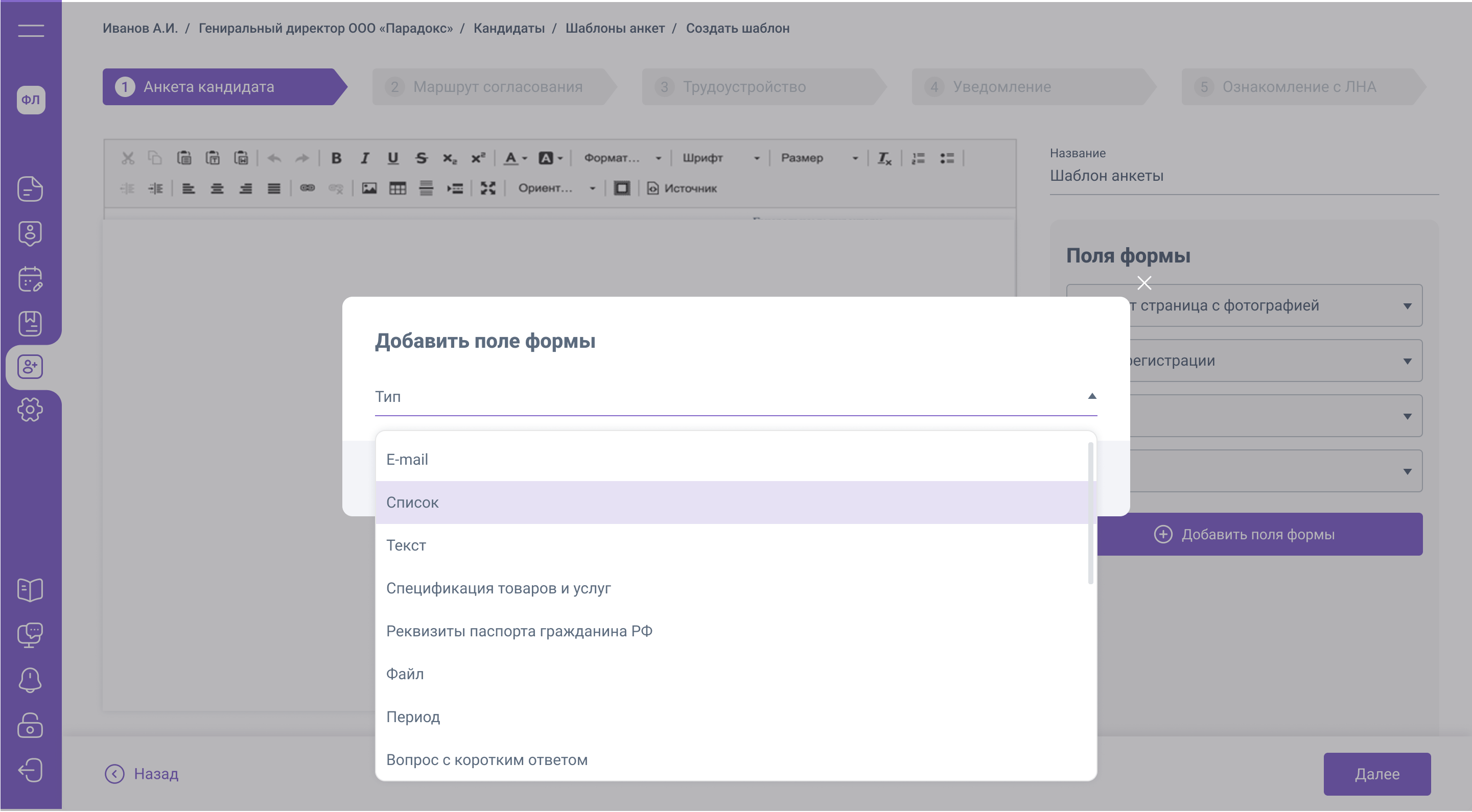1472x812 pixels.
Task: Expand the страница с фотографией field
Action: coord(1407,306)
